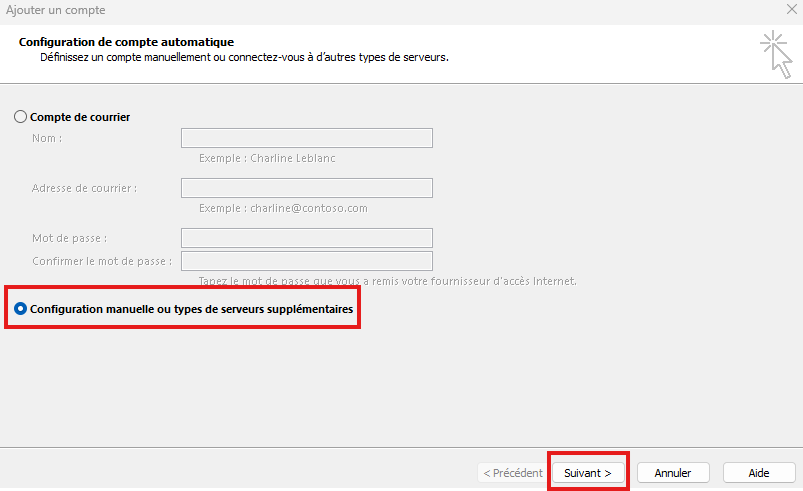This screenshot has width=803, height=491.
Task: Click the Configuration de compte automatique heading
Action: pos(126,42)
